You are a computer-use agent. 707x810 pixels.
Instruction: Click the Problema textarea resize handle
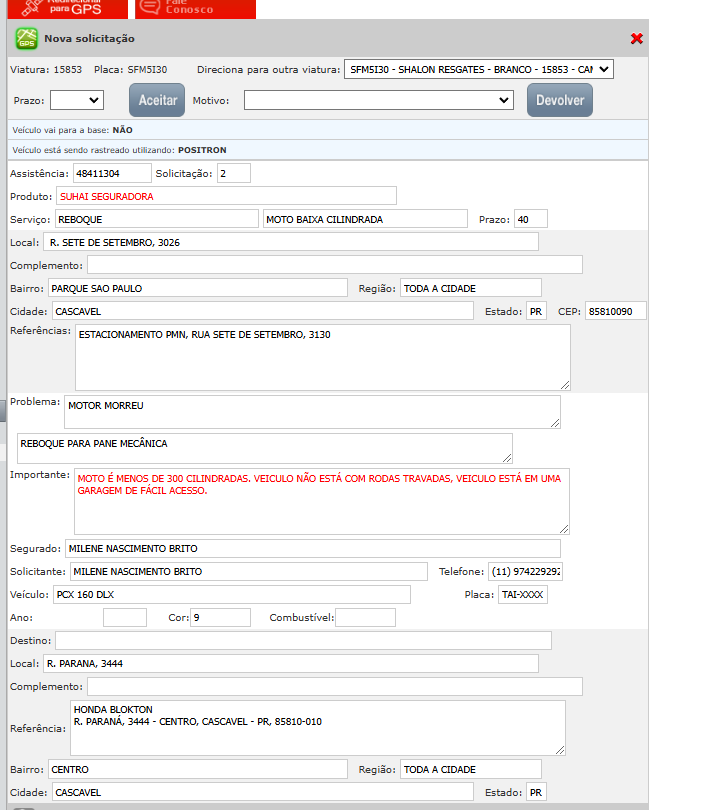pyautogui.click(x=555, y=423)
